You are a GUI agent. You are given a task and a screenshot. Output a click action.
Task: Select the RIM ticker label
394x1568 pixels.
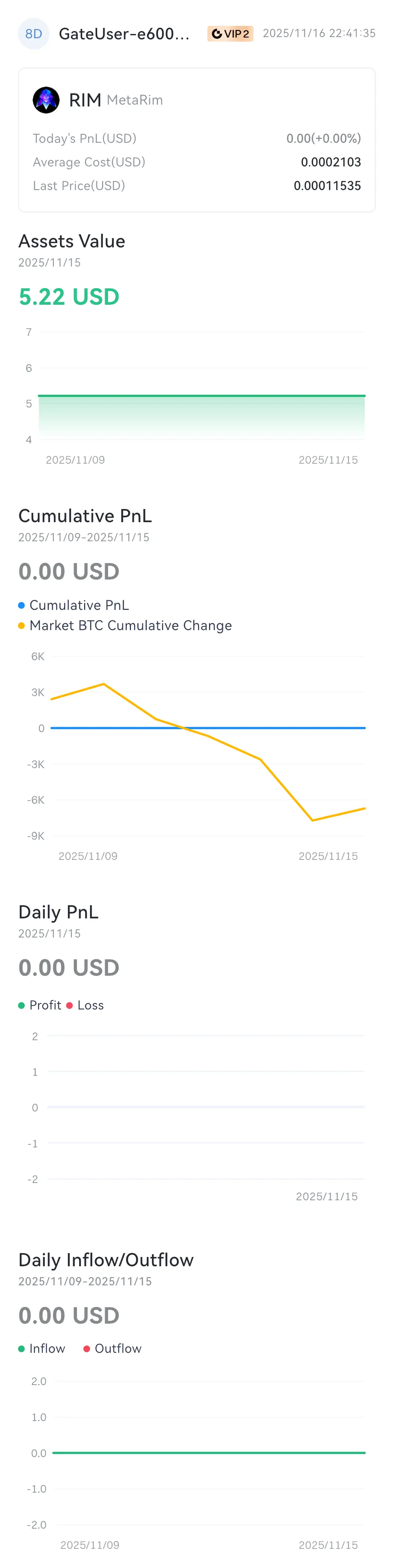pos(85,100)
